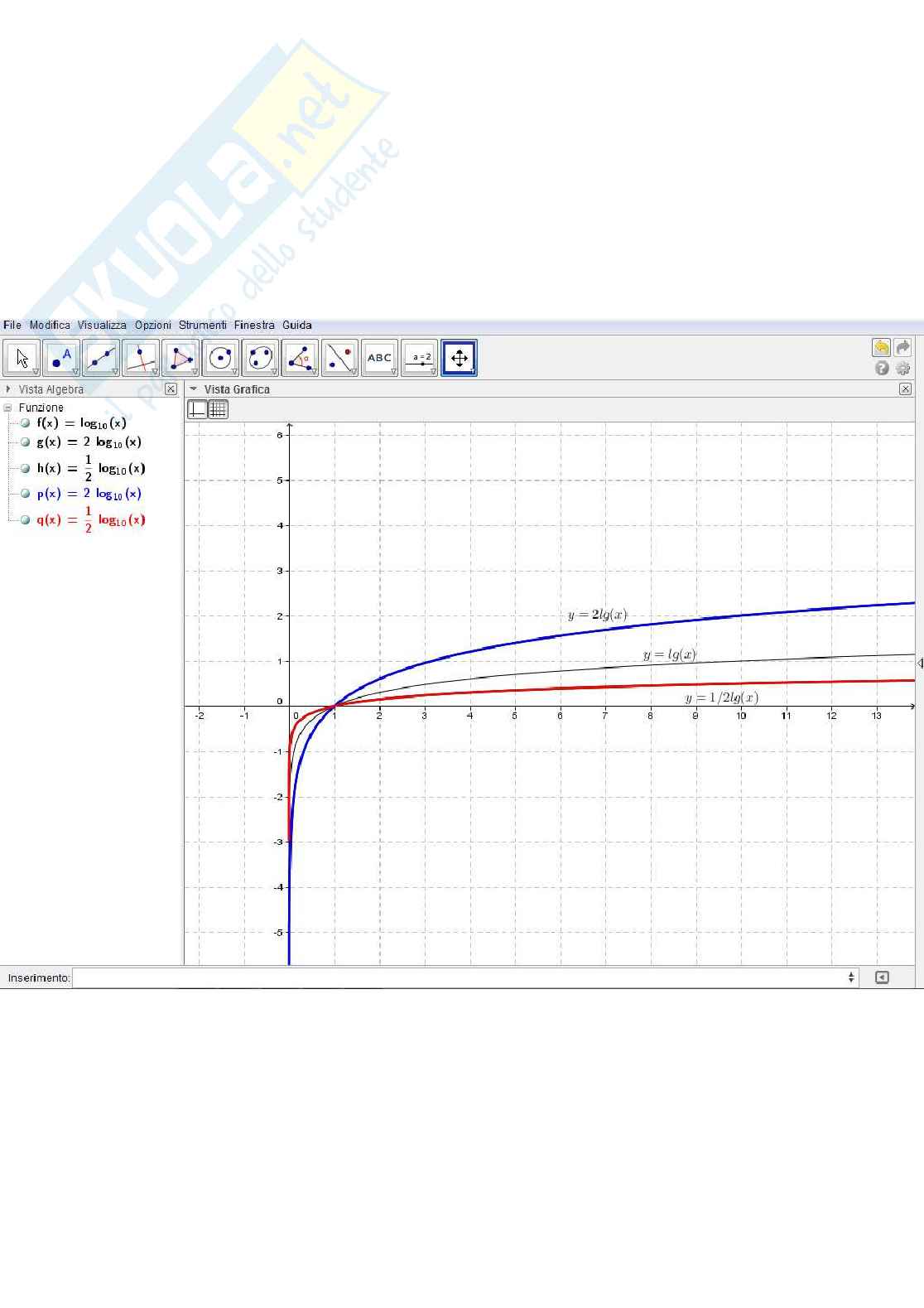
Task: Pick the Perpendicular line tool
Action: (141, 358)
